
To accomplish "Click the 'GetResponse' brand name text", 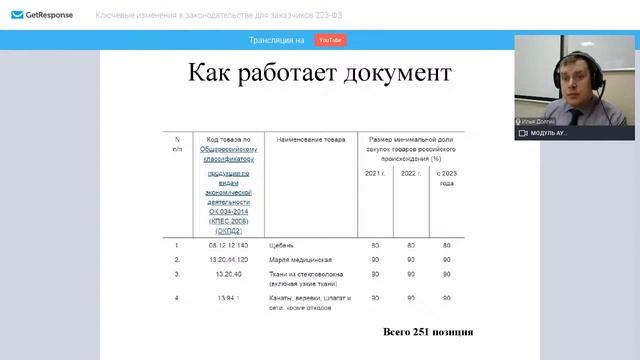I will pyautogui.click(x=49, y=15).
